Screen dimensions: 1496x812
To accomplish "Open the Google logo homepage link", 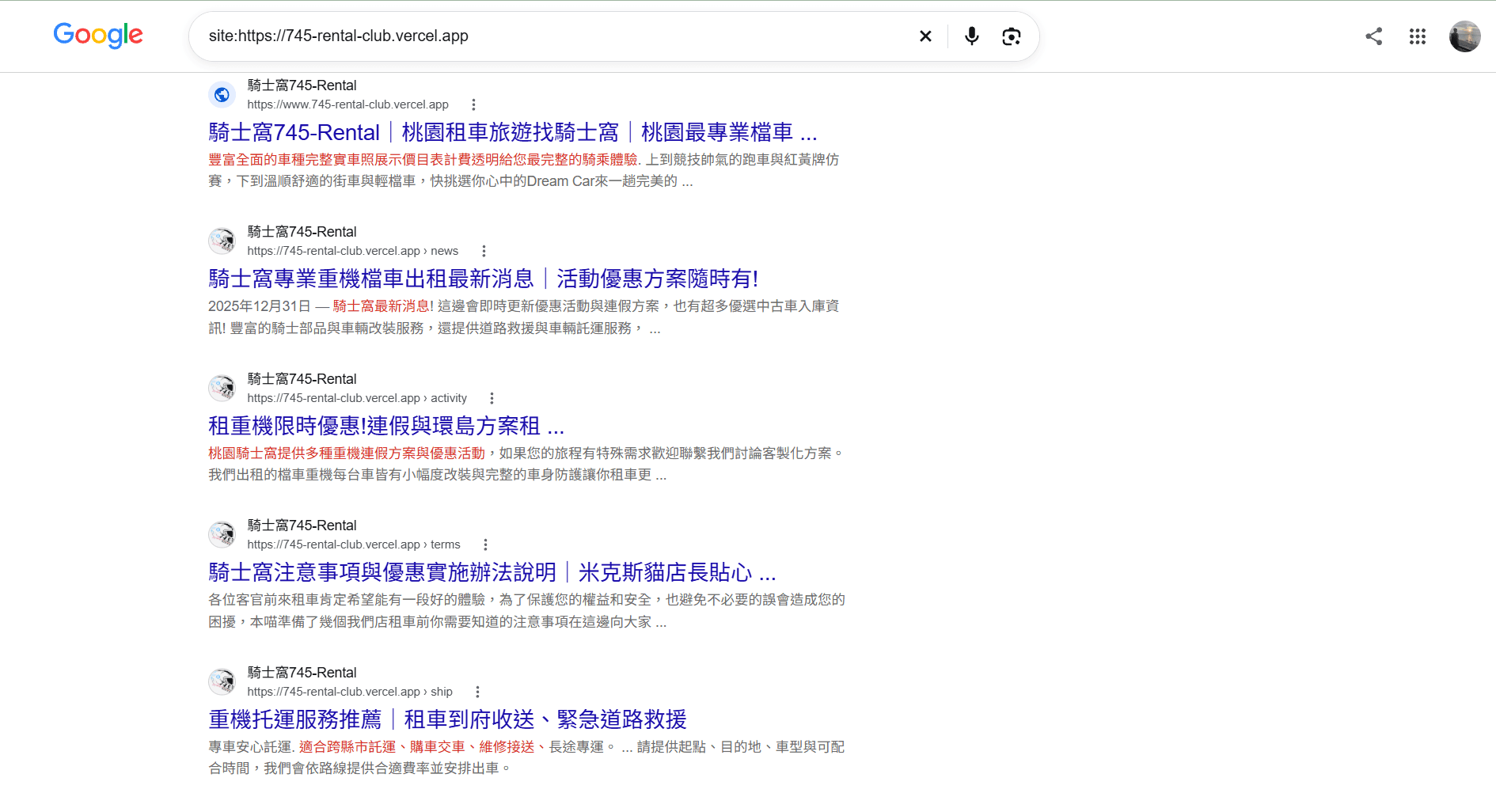I will (x=98, y=35).
